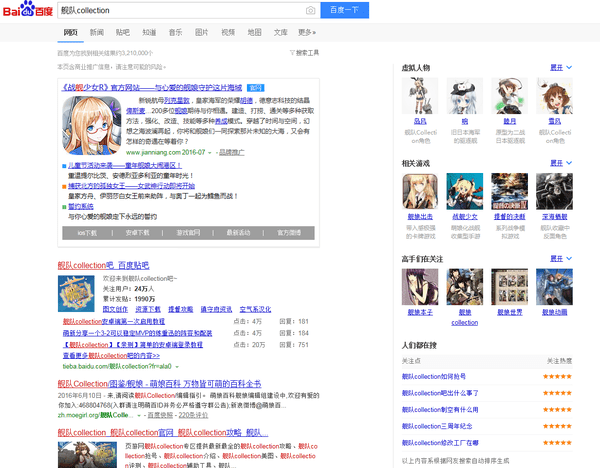
Task: Search 舰队collection制空有什么用 suggestion
Action: (440, 409)
